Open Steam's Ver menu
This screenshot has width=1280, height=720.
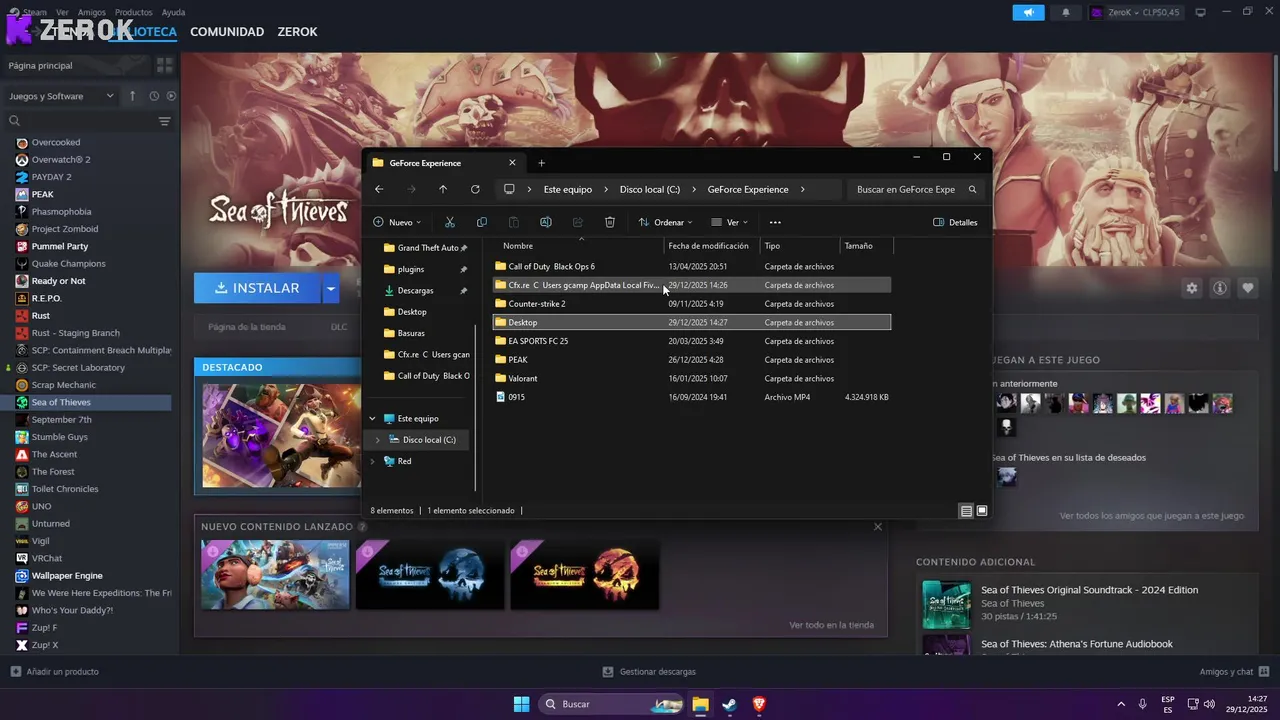pos(63,12)
